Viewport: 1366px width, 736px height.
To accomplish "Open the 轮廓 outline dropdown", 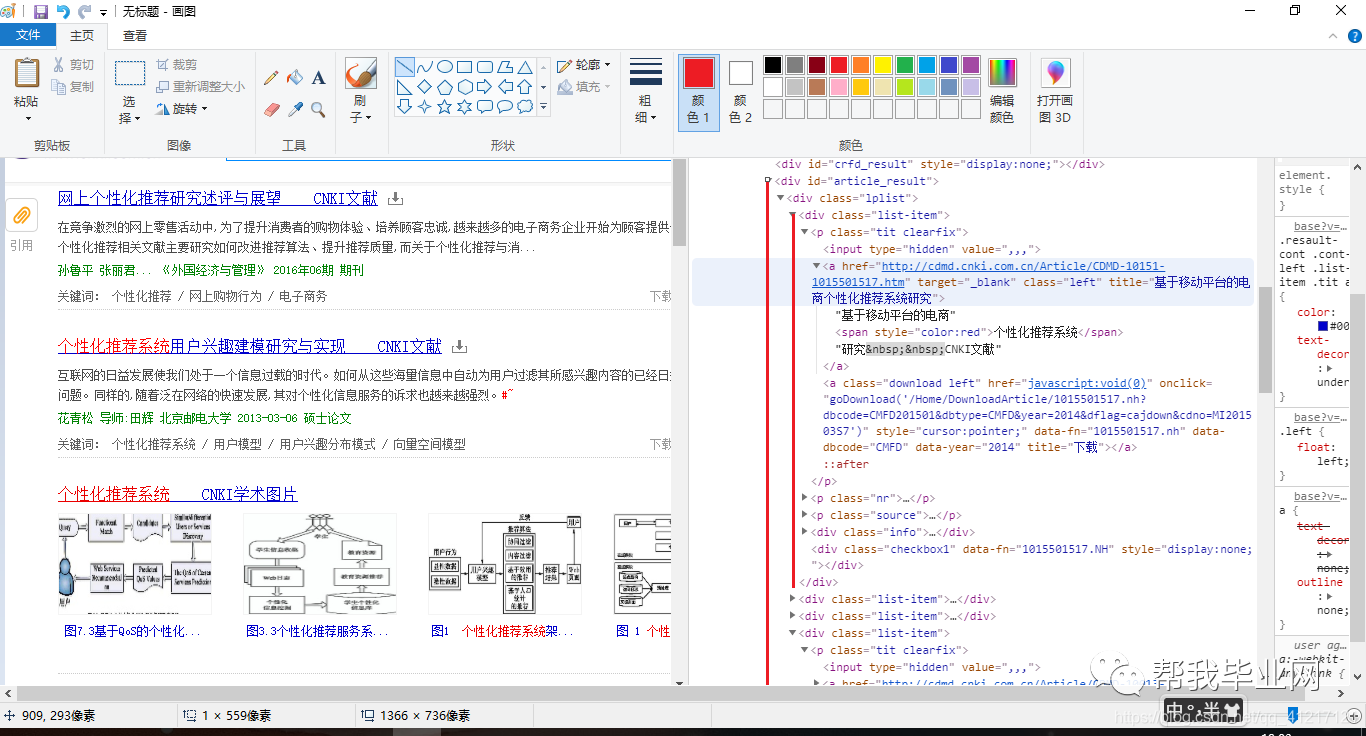I will (x=583, y=65).
